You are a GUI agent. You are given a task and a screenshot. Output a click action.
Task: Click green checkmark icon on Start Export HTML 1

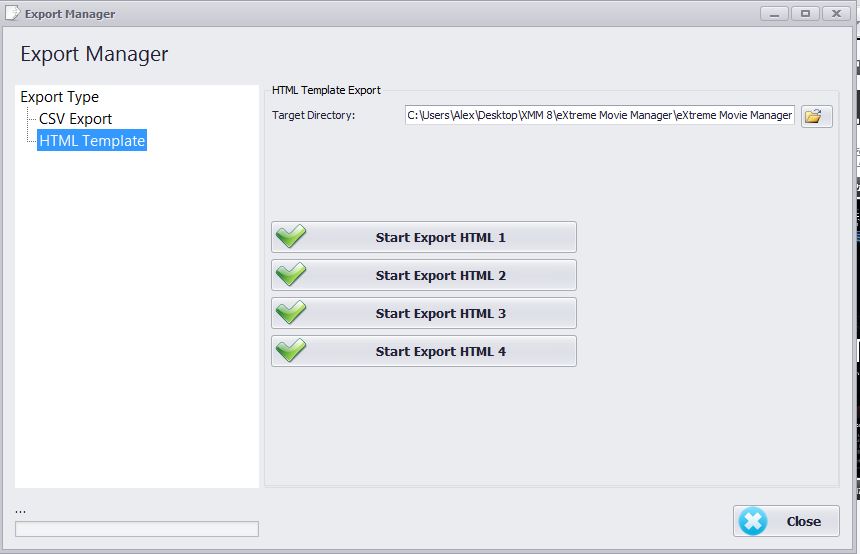pyautogui.click(x=291, y=237)
